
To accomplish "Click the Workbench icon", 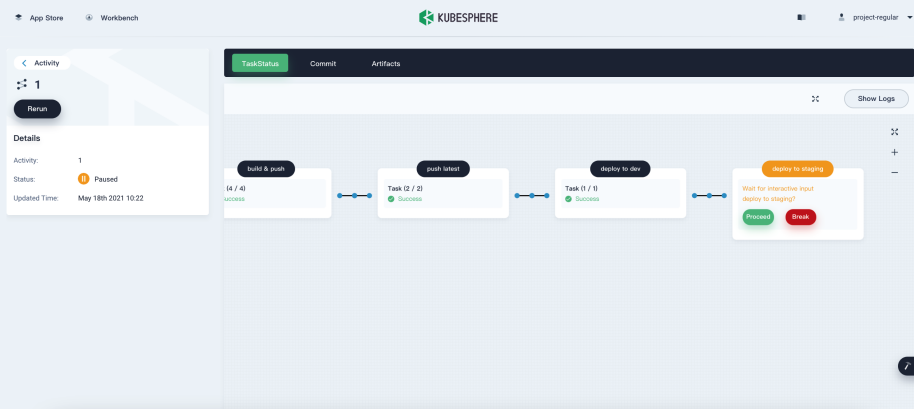I will click(x=89, y=17).
